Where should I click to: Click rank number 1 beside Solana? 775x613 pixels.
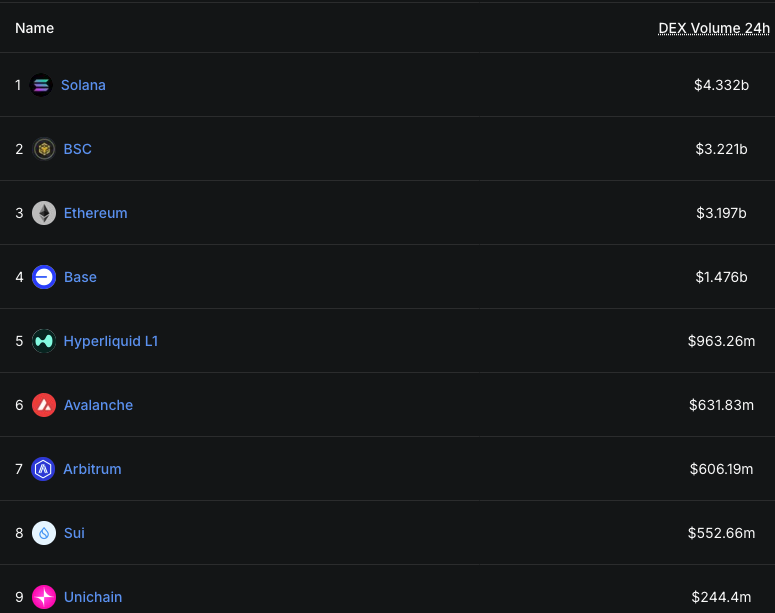coord(18,85)
